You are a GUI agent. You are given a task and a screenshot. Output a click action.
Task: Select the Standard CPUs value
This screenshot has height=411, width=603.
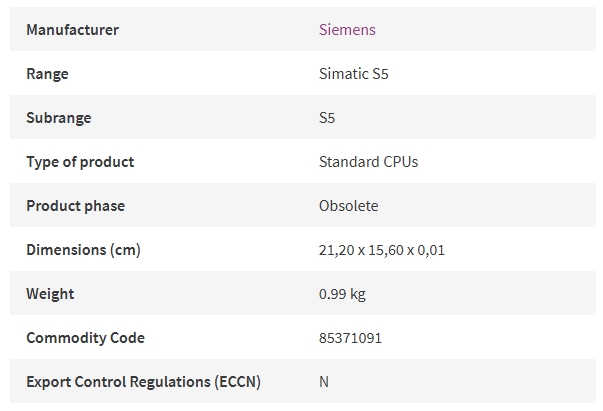(368, 162)
